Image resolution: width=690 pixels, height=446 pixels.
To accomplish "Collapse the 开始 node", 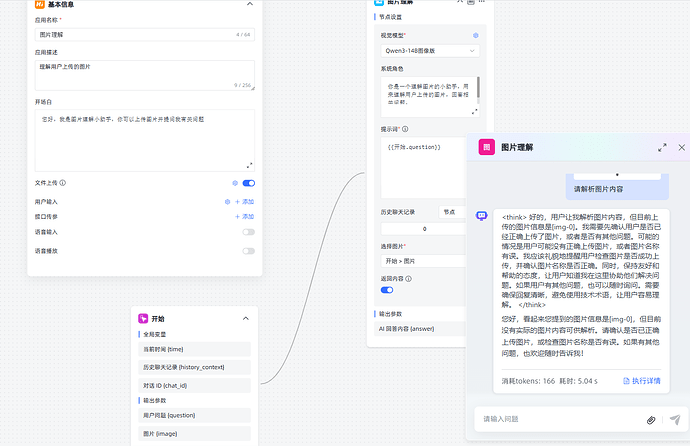I will [246, 318].
